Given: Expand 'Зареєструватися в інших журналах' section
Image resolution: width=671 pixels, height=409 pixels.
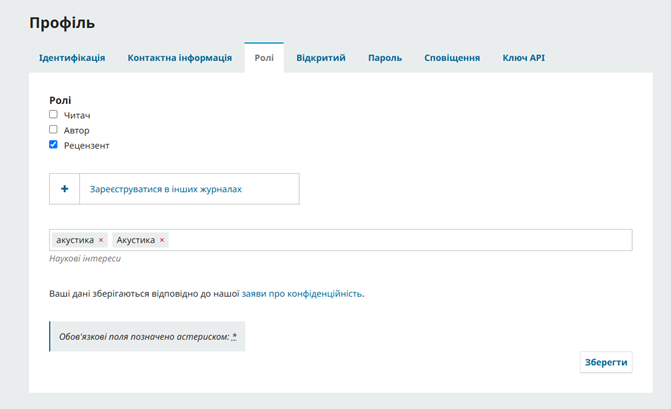Looking at the screenshot, I should coord(166,189).
